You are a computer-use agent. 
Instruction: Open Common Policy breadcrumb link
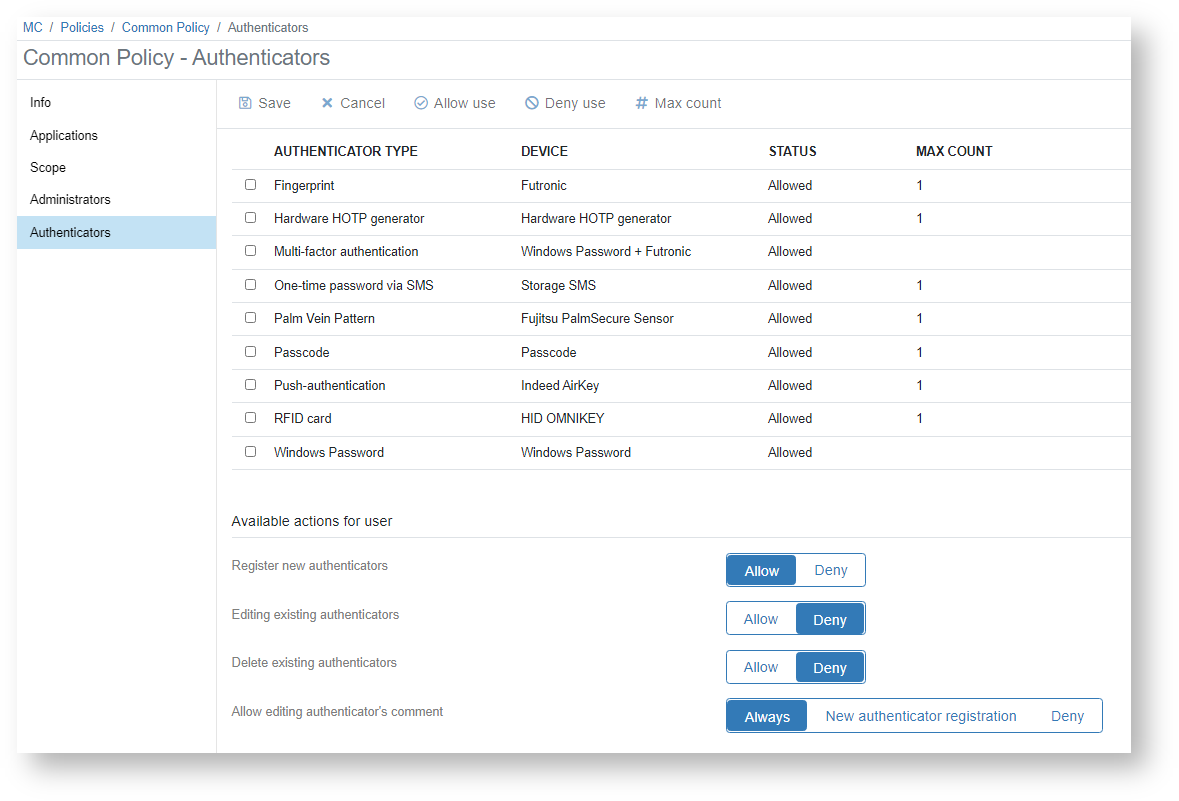[166, 27]
